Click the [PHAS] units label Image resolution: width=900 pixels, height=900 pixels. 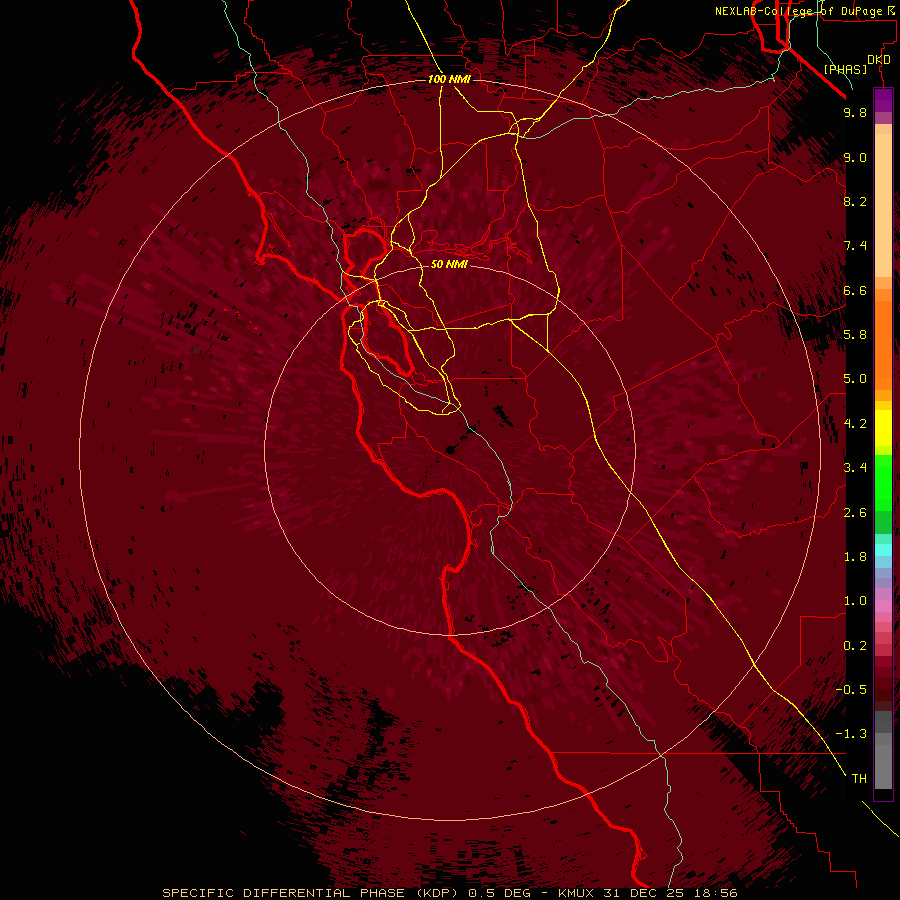coord(845,69)
